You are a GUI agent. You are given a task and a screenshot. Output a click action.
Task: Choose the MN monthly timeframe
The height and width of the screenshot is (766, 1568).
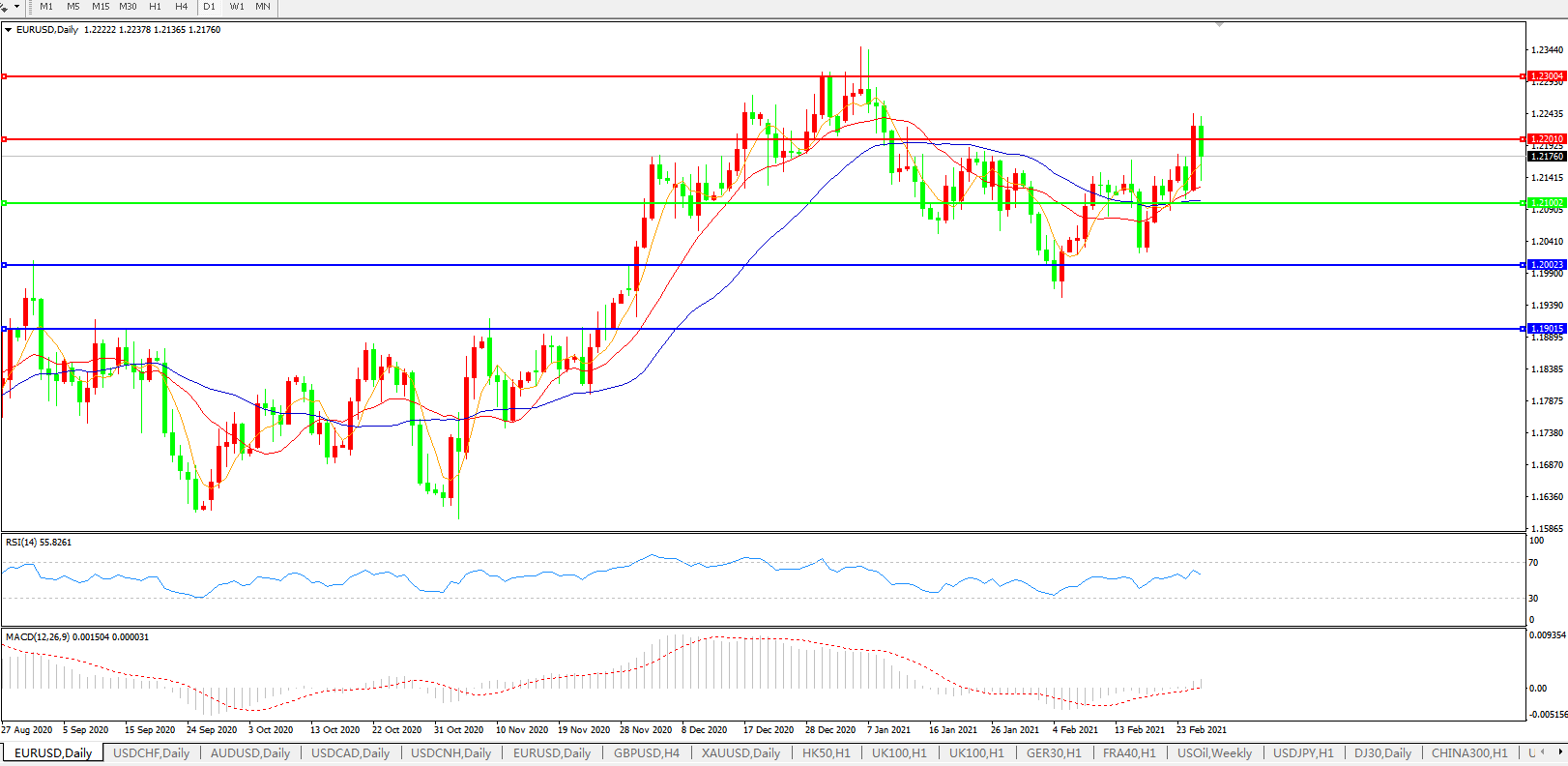(x=263, y=7)
